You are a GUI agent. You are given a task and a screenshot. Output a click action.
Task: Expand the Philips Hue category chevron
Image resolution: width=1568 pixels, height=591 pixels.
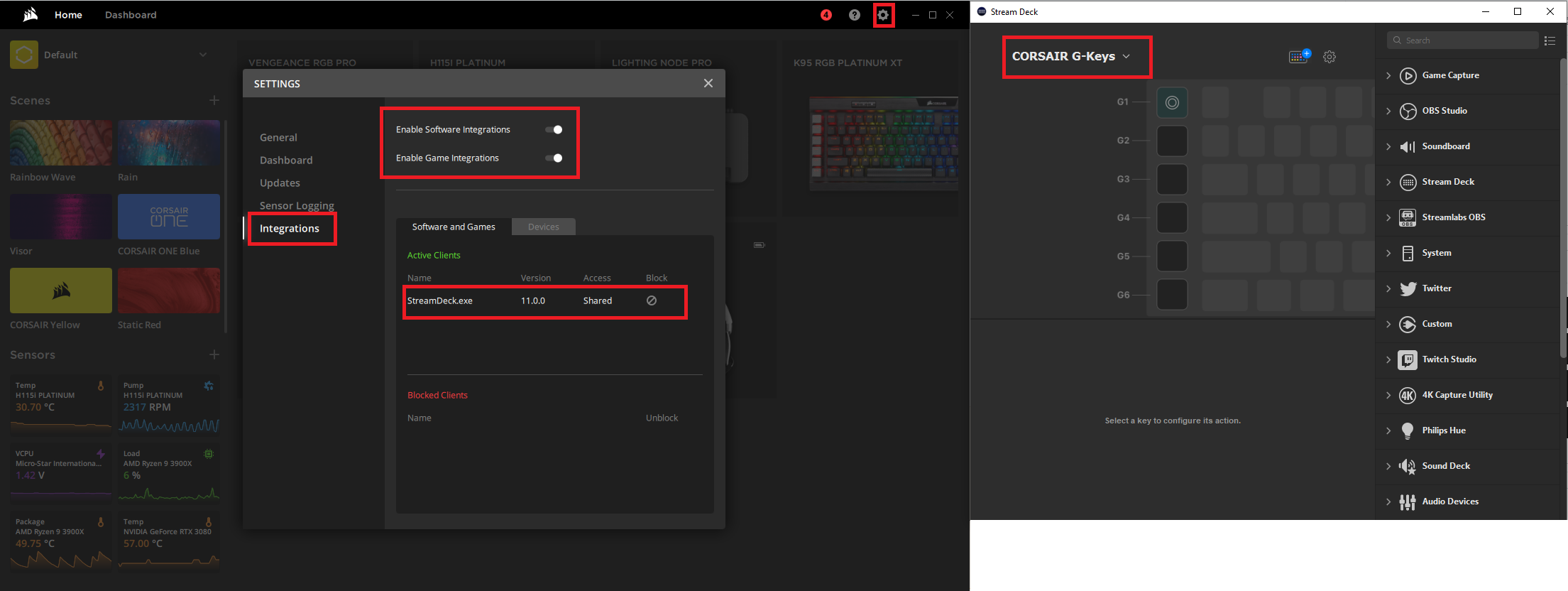pyautogui.click(x=1388, y=430)
